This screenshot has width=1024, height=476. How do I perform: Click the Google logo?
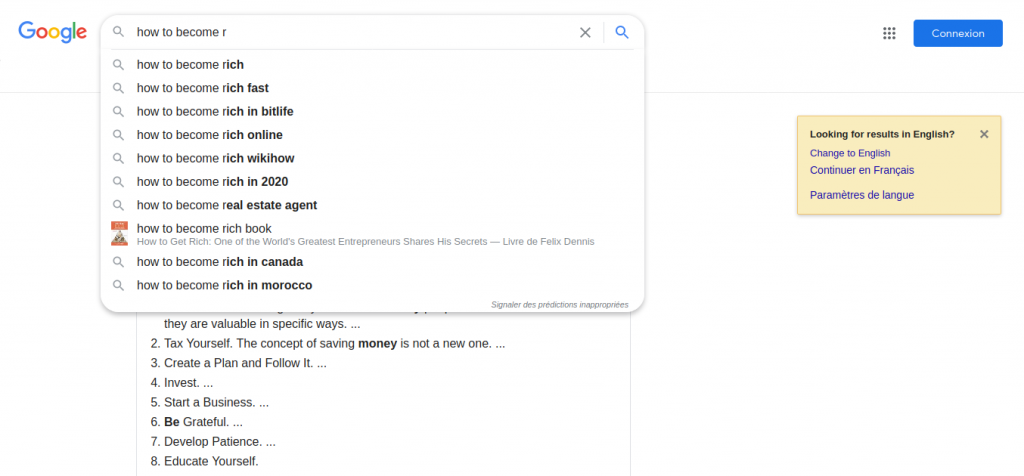click(x=52, y=32)
